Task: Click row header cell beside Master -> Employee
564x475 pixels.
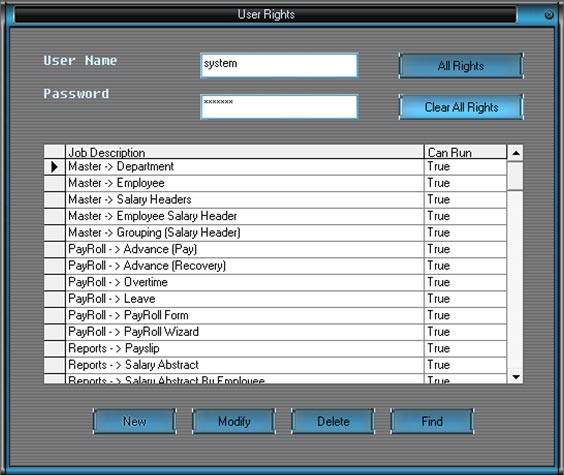Action: [x=54, y=183]
